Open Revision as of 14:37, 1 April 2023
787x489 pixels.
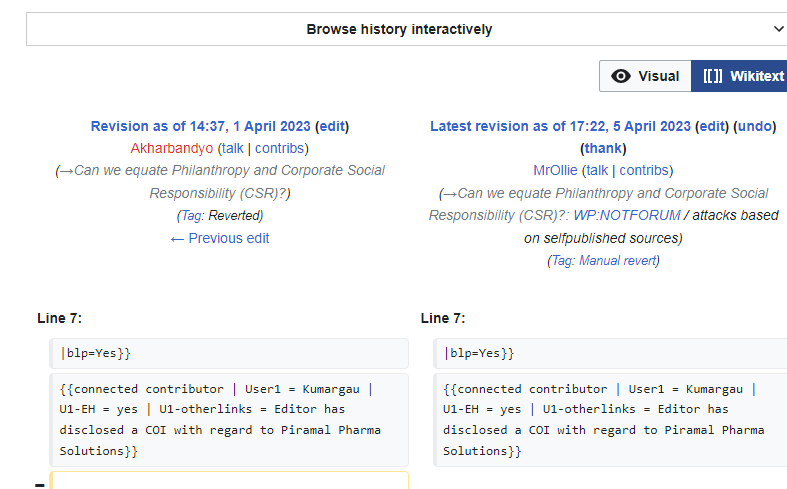tap(201, 126)
